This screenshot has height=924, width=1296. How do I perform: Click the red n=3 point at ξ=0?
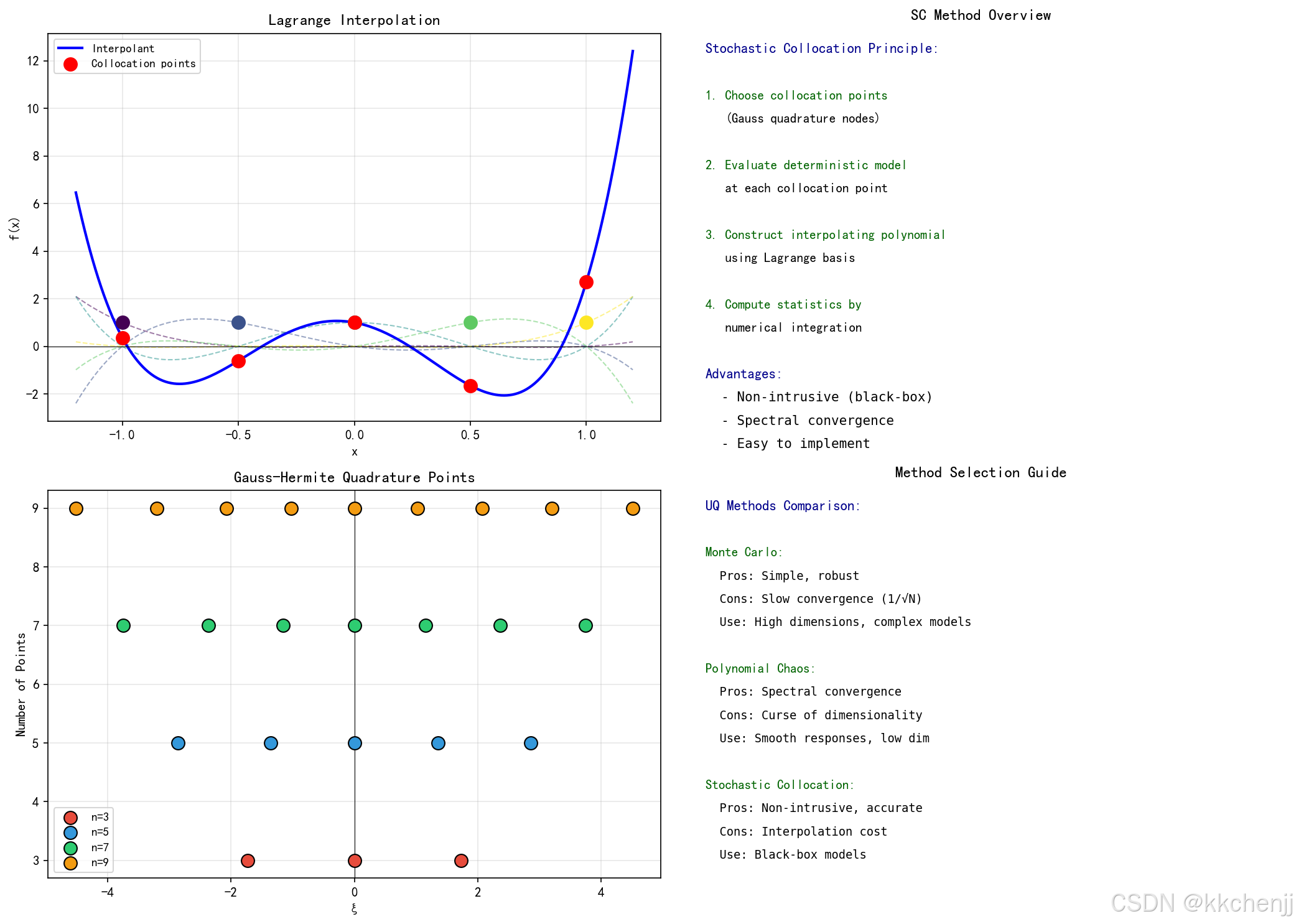355,861
